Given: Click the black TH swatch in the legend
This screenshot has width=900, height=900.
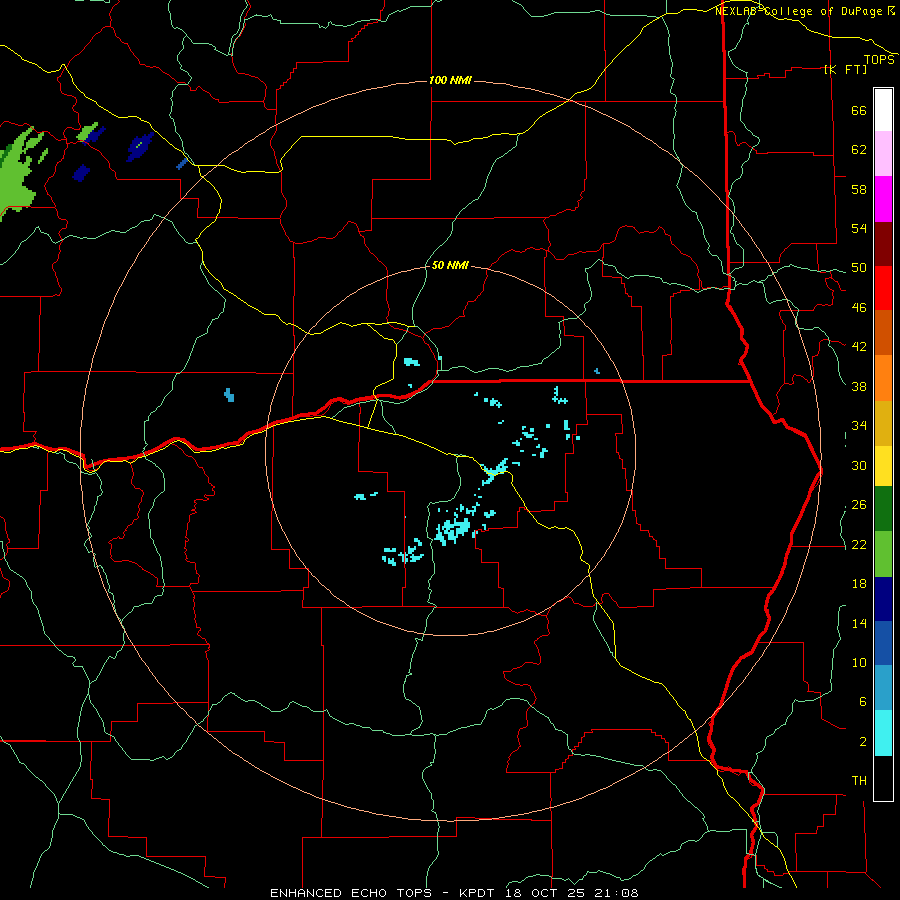Looking at the screenshot, I should tap(883, 778).
